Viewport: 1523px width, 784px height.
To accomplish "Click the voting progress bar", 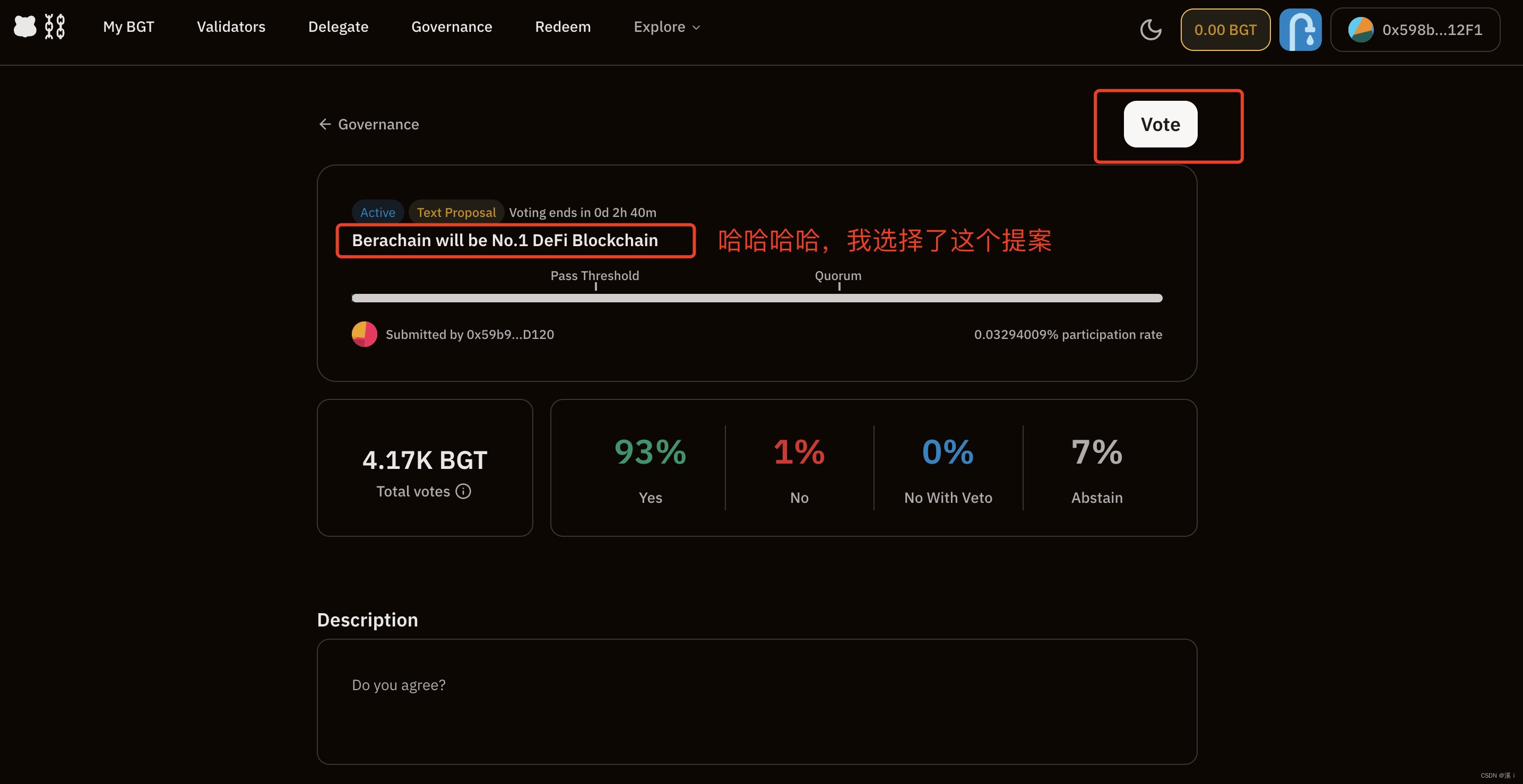I will (x=757, y=298).
